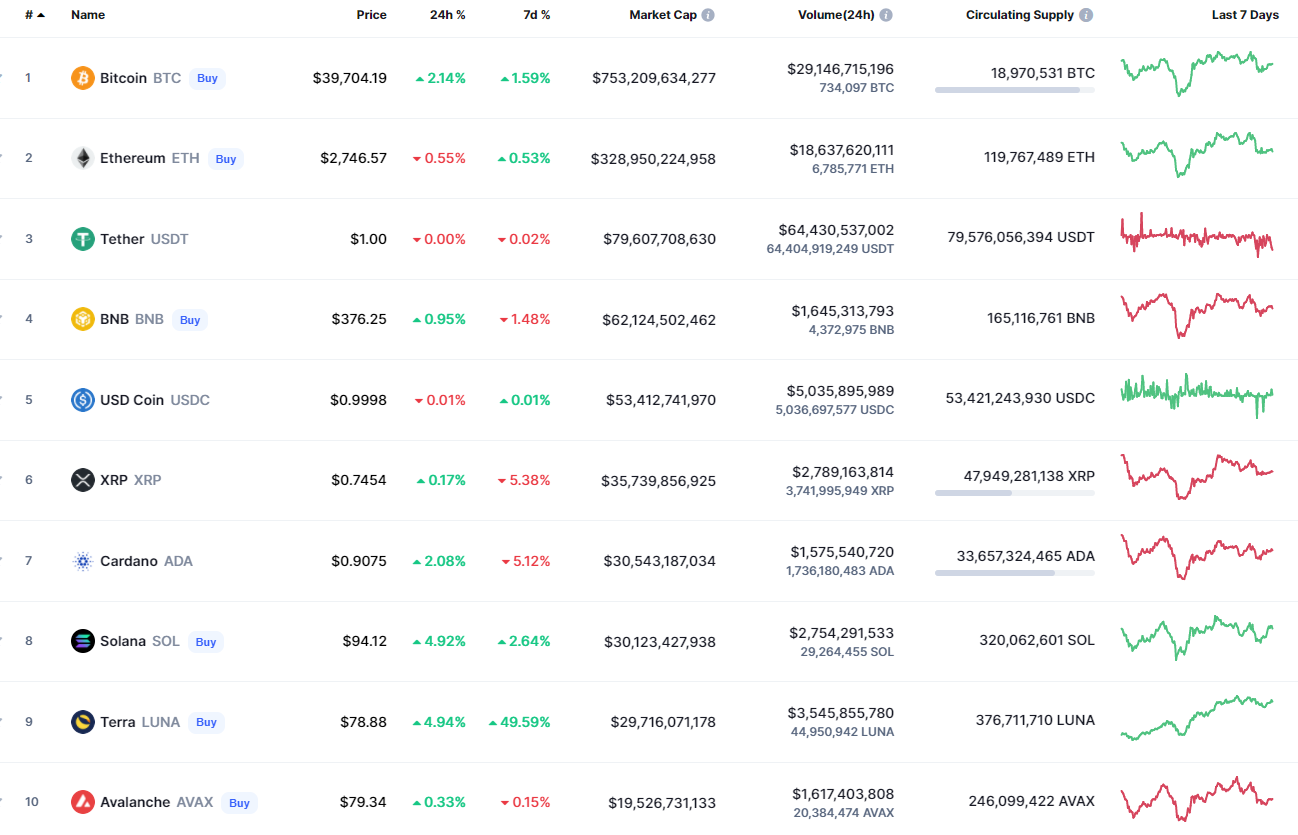Sort the table by the # rank column
Image resolution: width=1298 pixels, height=835 pixels.
(x=34, y=15)
